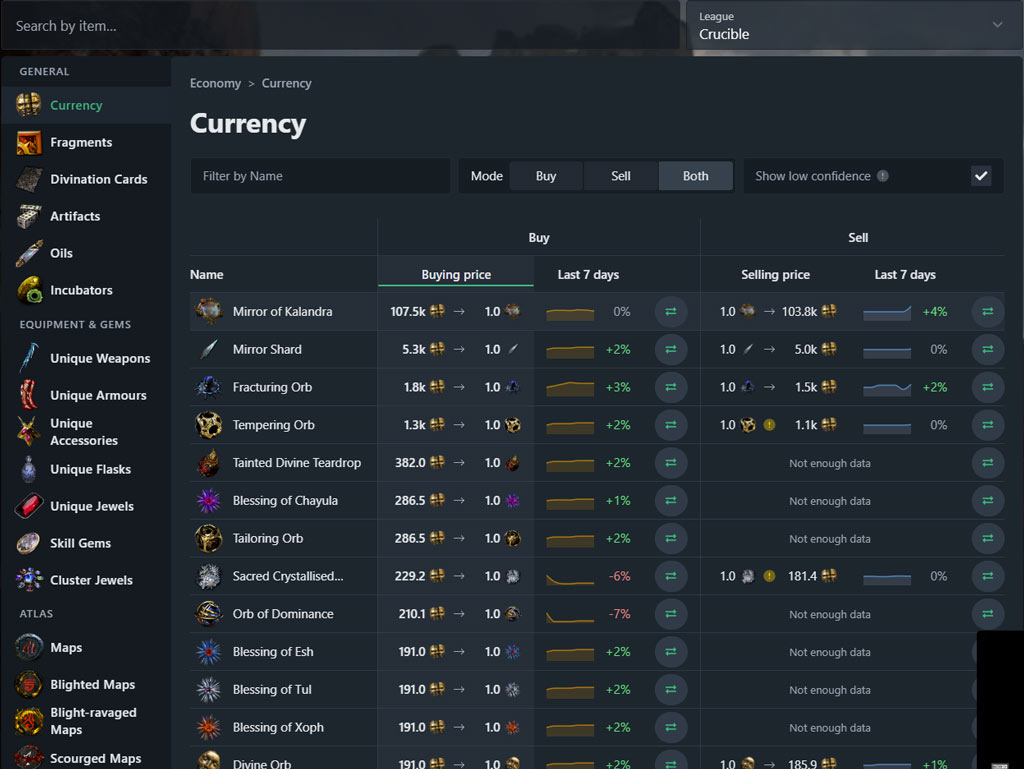This screenshot has height=769, width=1024.
Task: Click the low confidence info icon
Action: point(882,176)
